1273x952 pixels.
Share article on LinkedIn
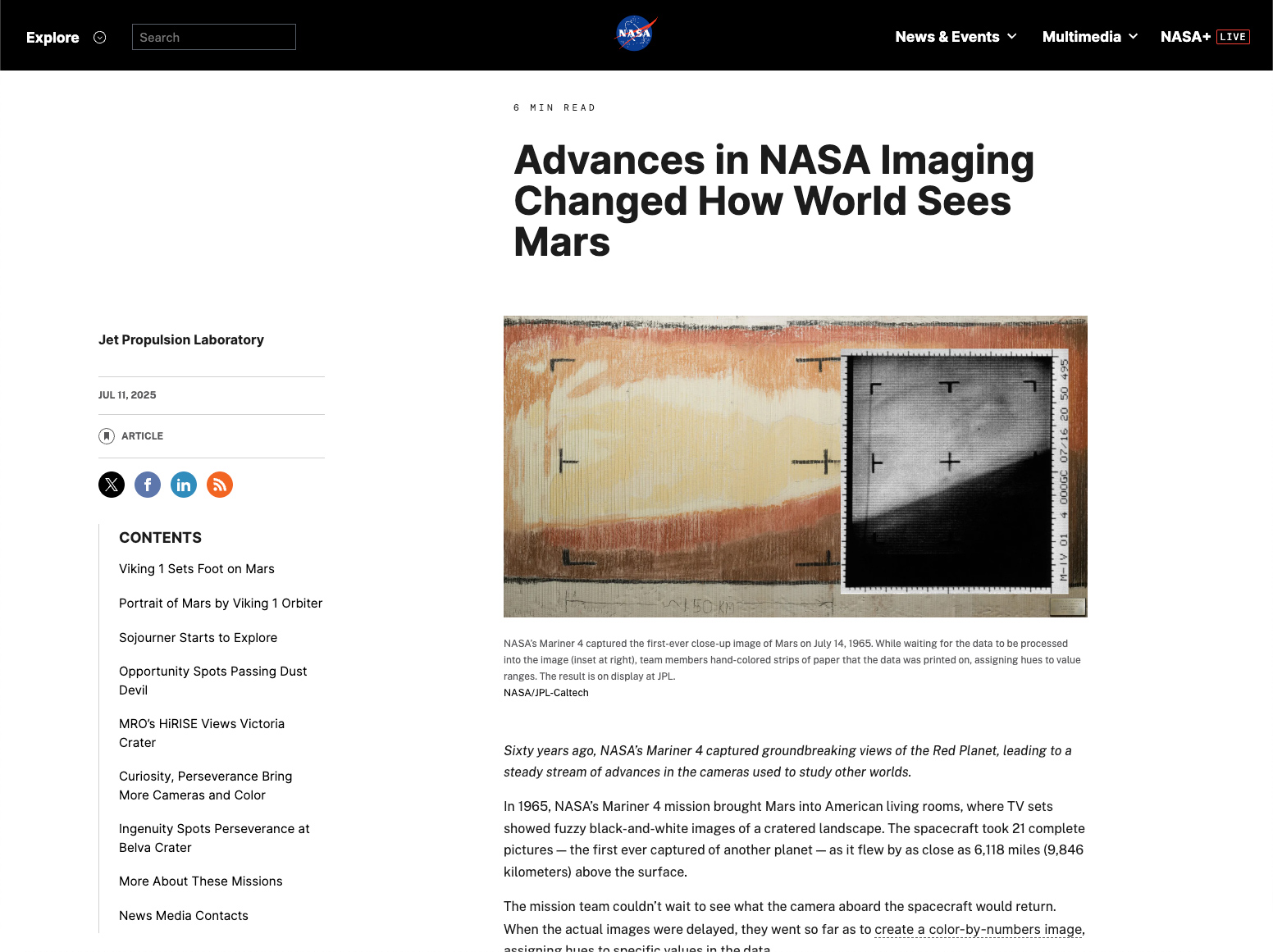coord(184,485)
